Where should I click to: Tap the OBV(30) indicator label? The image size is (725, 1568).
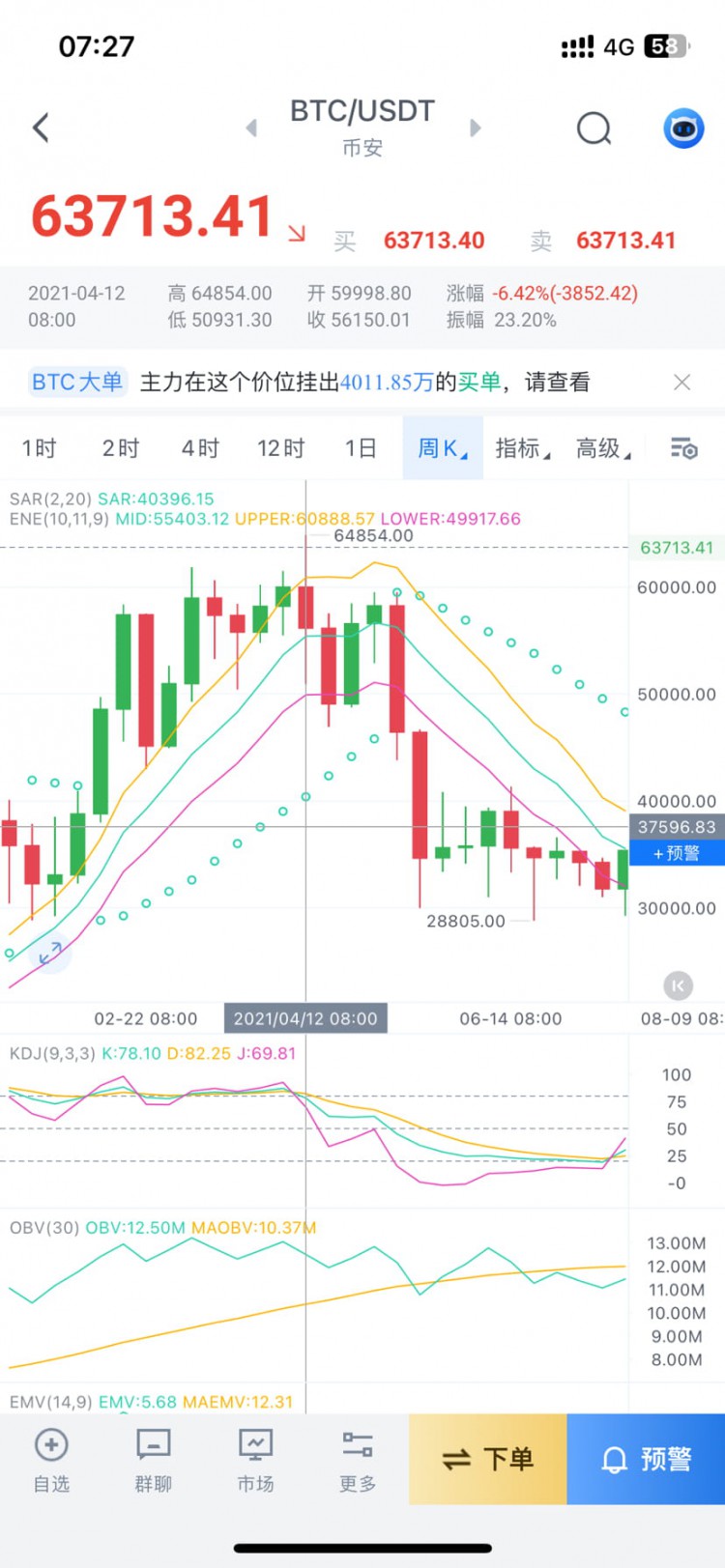44,1228
